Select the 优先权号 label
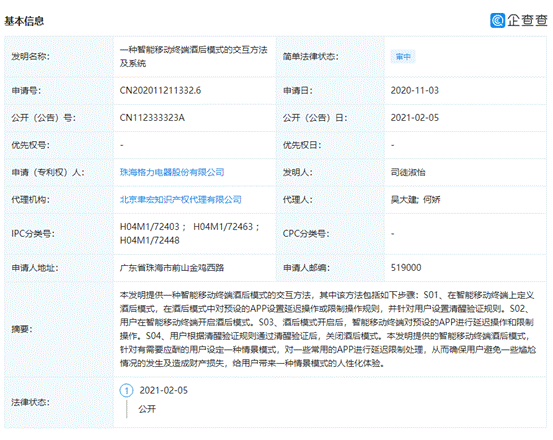This screenshot has height=440, width=553. [30, 145]
